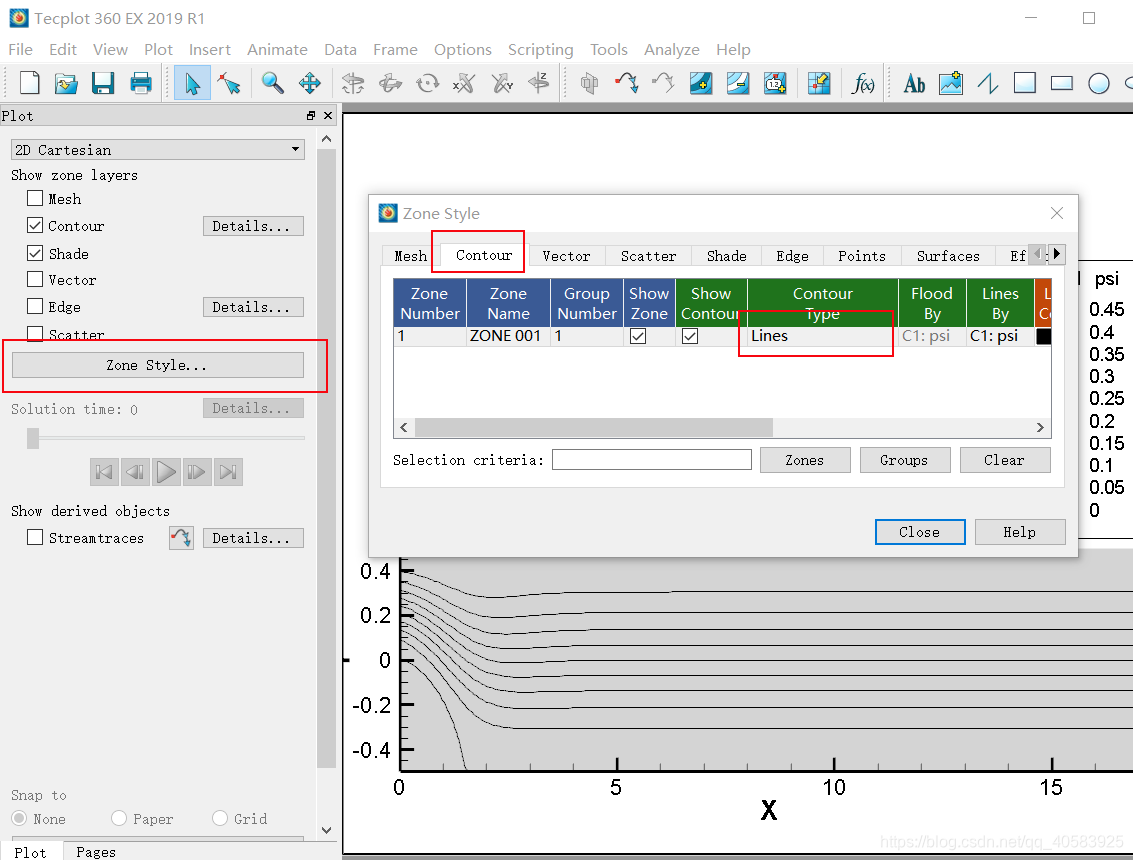Open the f(x) equation tool

tap(863, 83)
